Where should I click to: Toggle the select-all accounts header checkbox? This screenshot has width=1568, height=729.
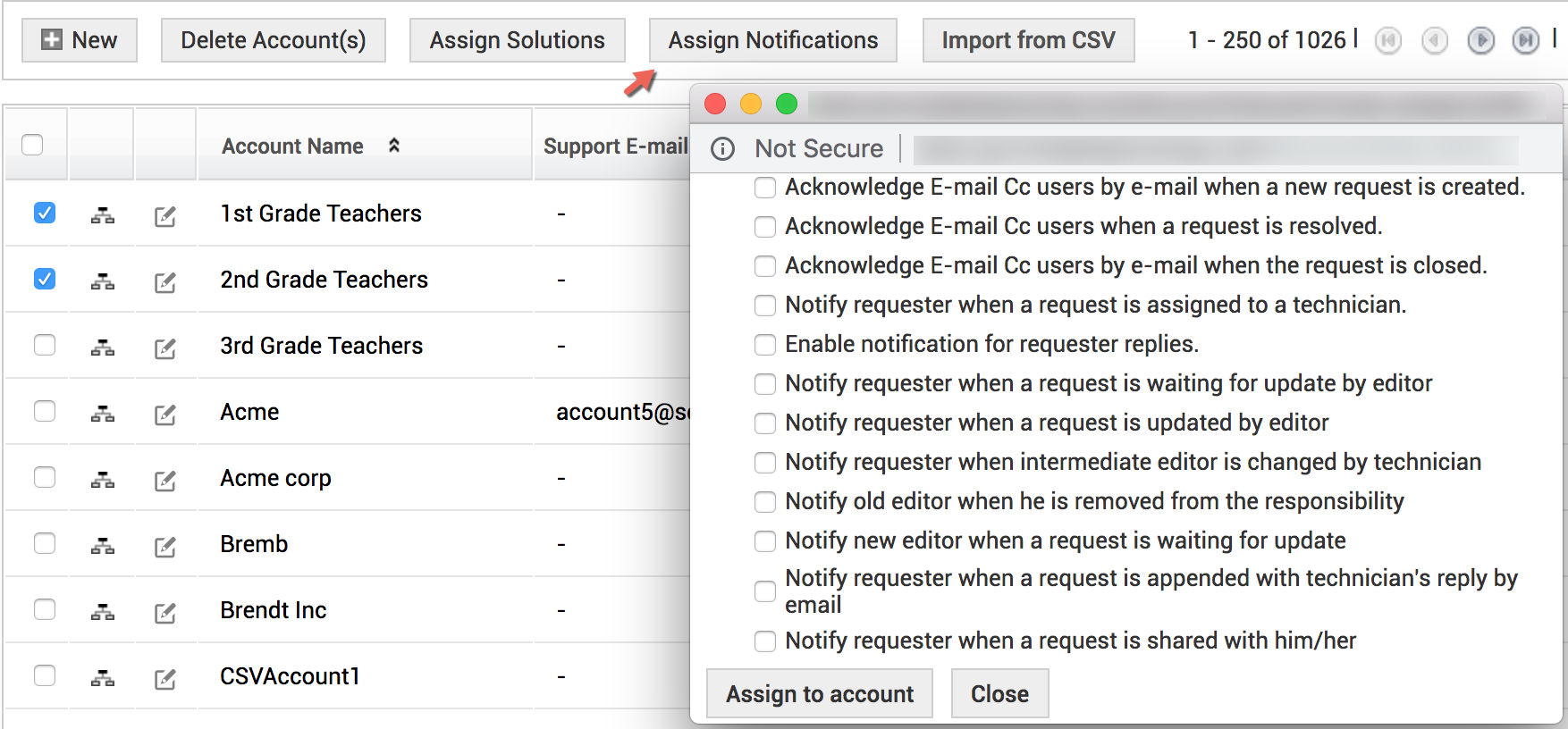(x=32, y=145)
